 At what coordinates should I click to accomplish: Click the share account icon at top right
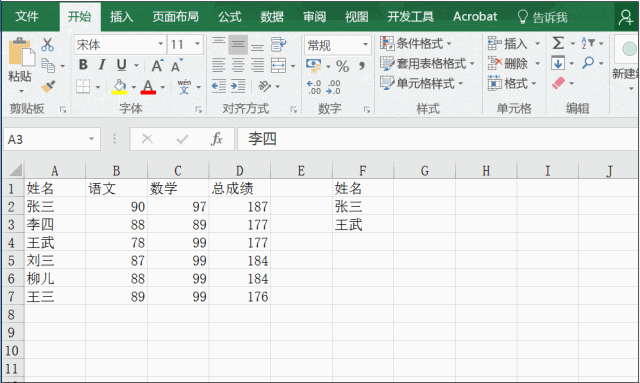click(x=625, y=17)
